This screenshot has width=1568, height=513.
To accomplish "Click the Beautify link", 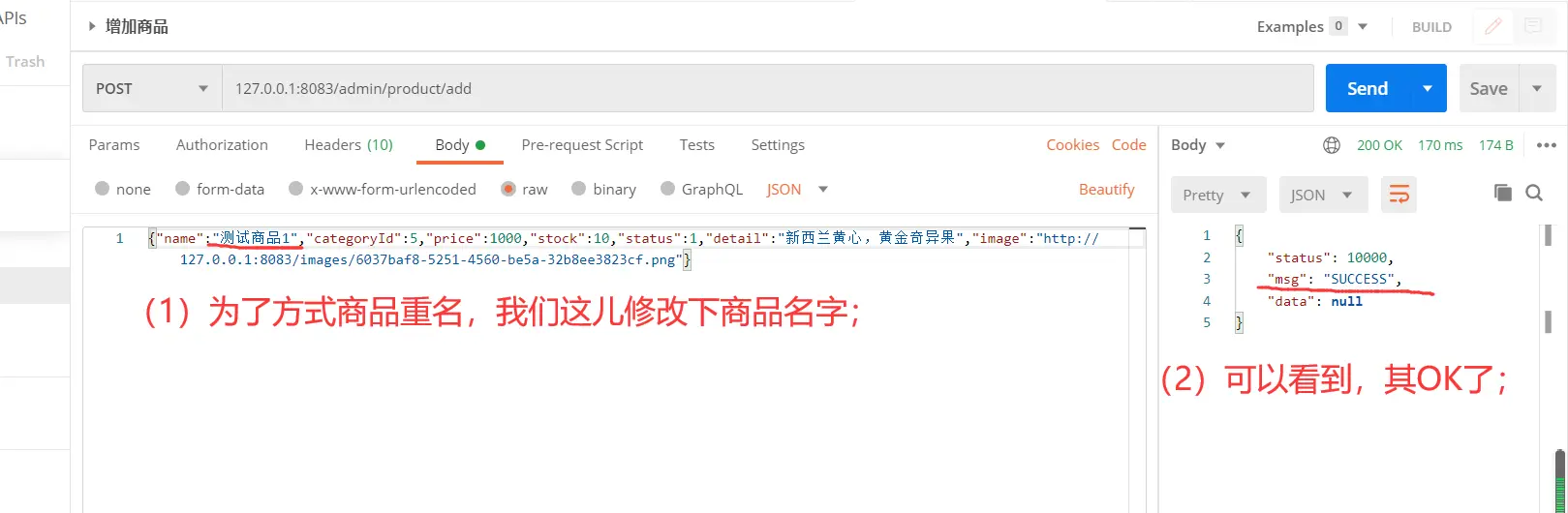I will (x=1106, y=189).
